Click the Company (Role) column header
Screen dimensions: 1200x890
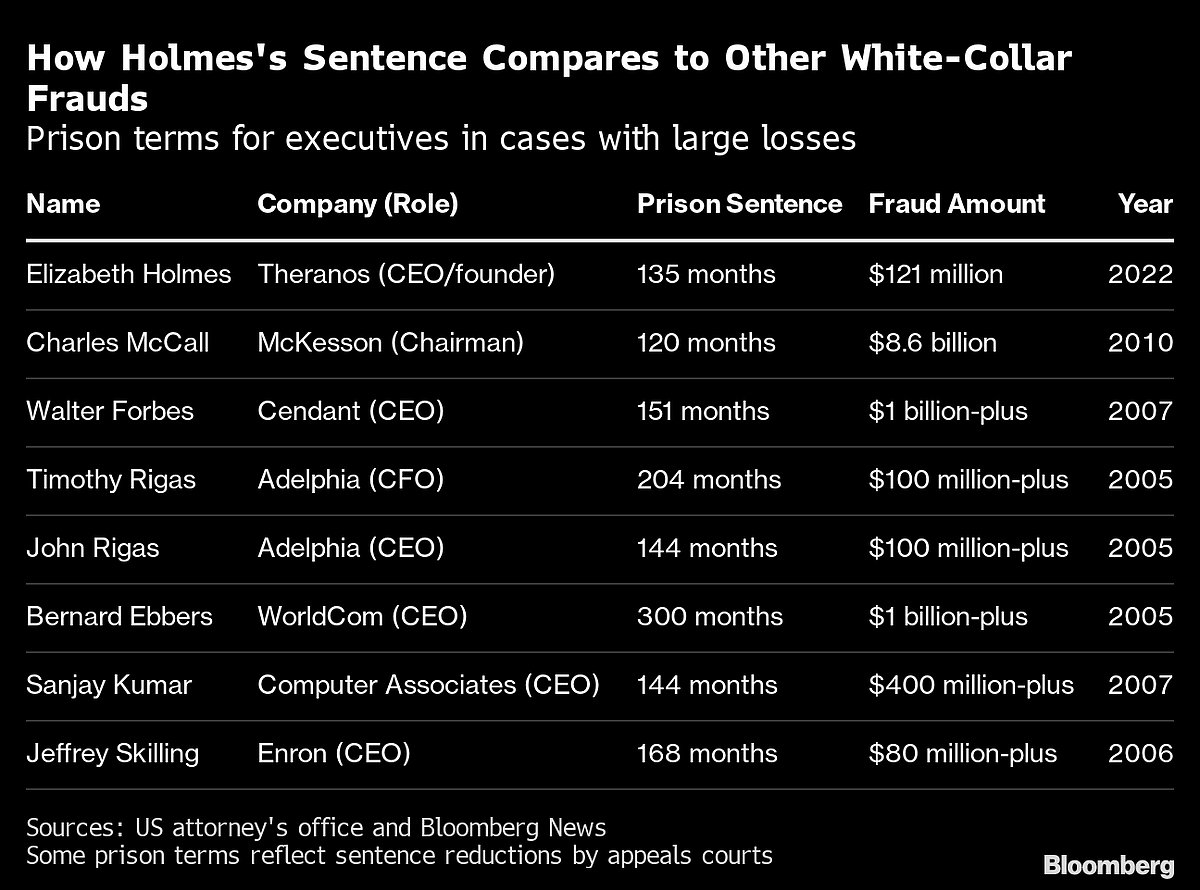tap(357, 204)
